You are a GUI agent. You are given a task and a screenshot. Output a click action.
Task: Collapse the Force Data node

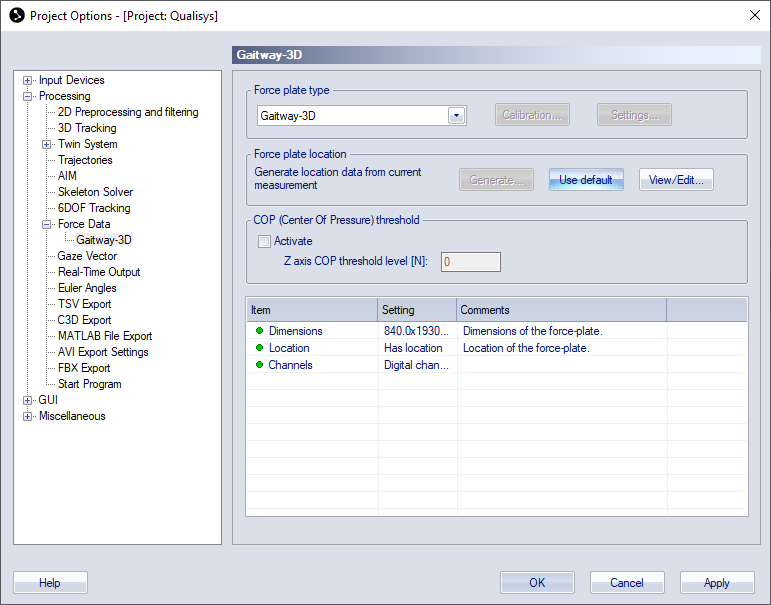coord(46,224)
